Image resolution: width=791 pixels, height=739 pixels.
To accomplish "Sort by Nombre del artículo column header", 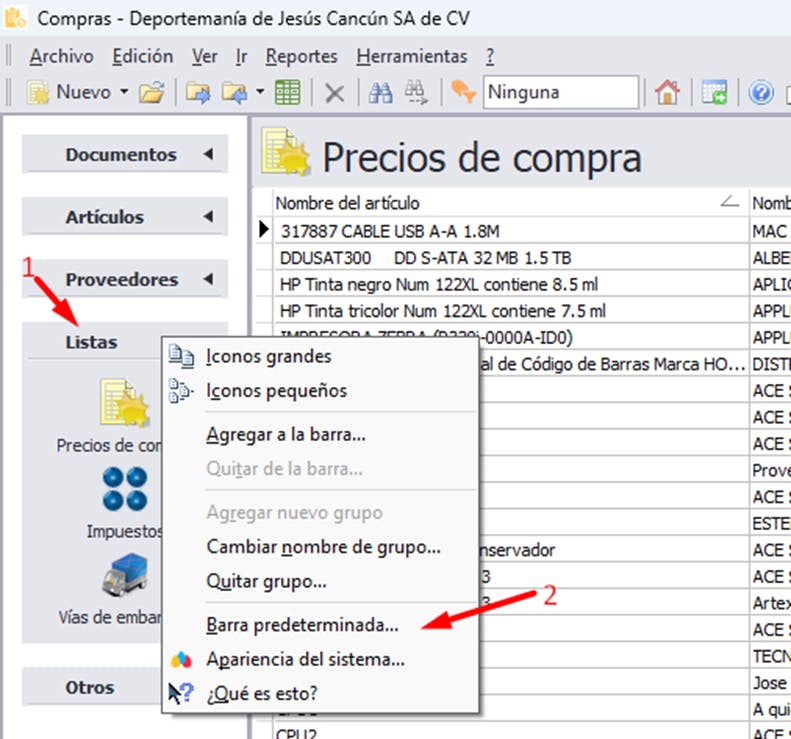I will [x=510, y=203].
